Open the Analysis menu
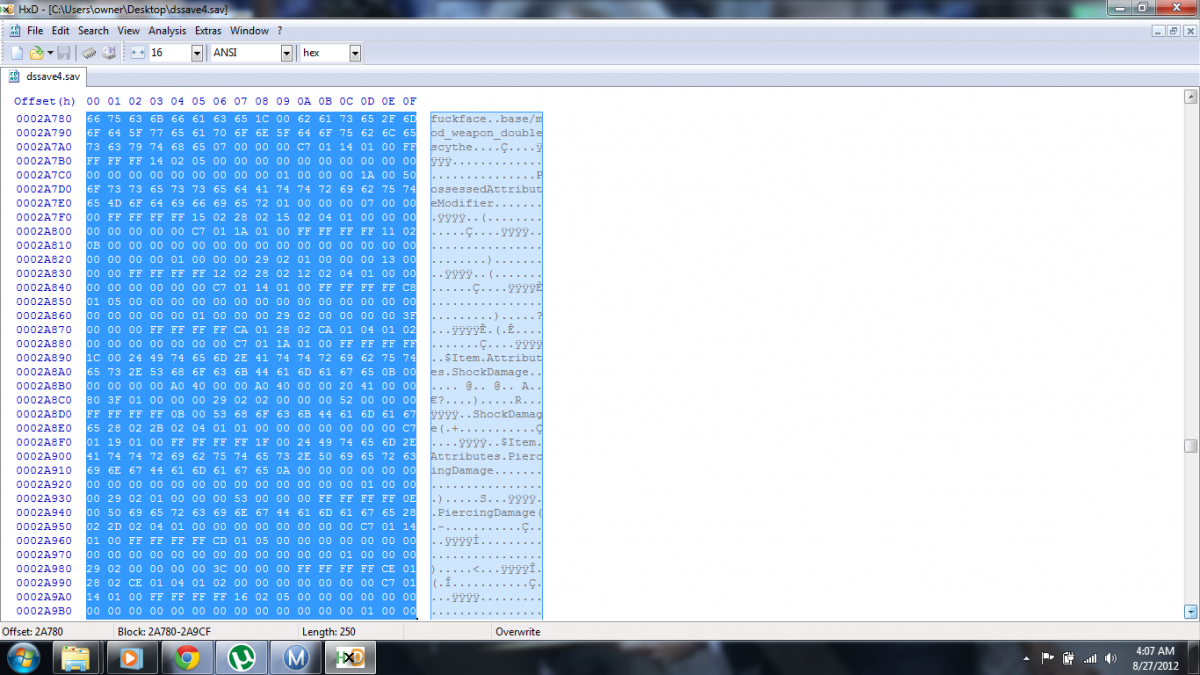The width and height of the screenshot is (1200, 675). point(167,31)
